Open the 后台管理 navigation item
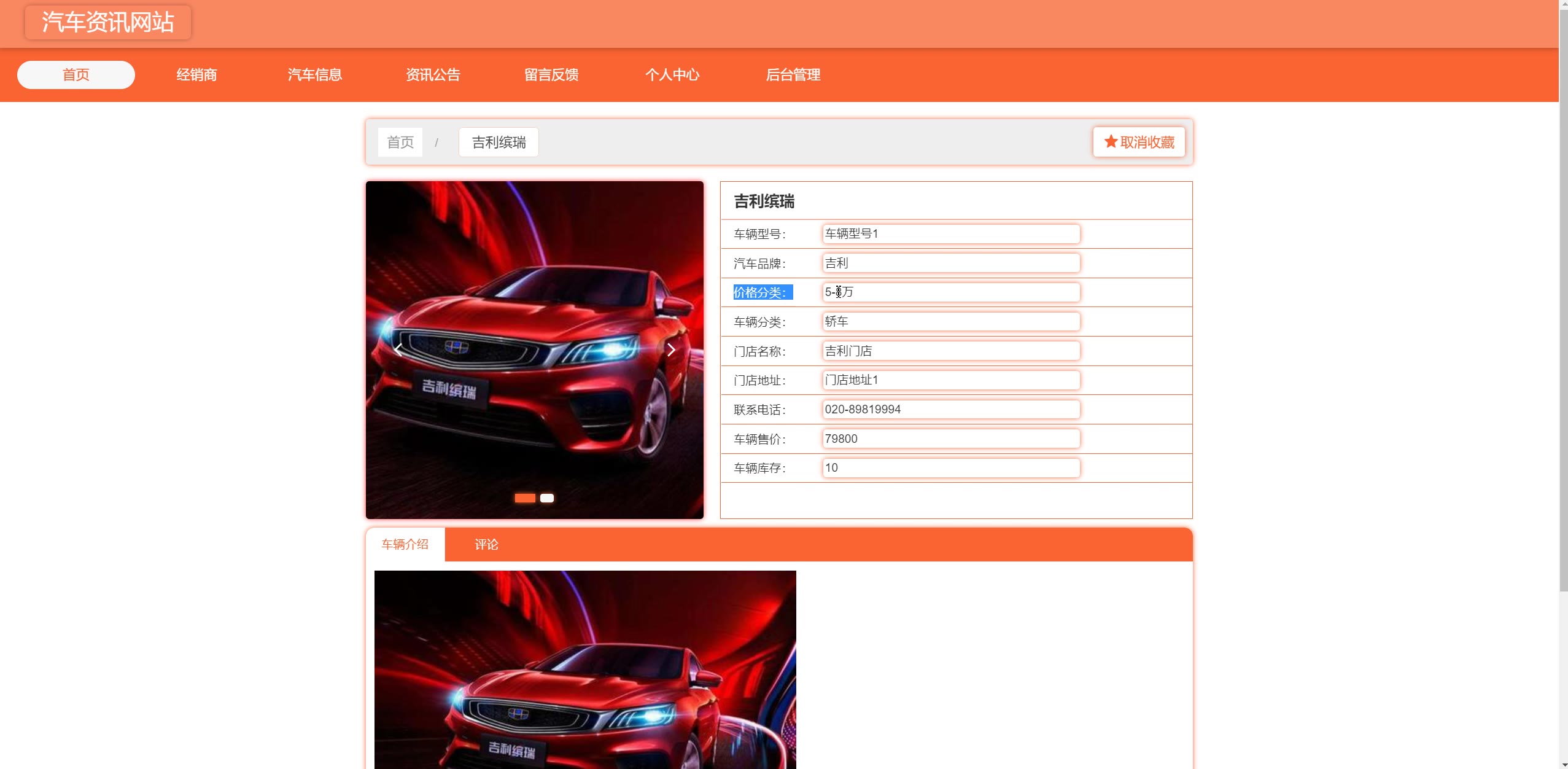 coord(793,75)
